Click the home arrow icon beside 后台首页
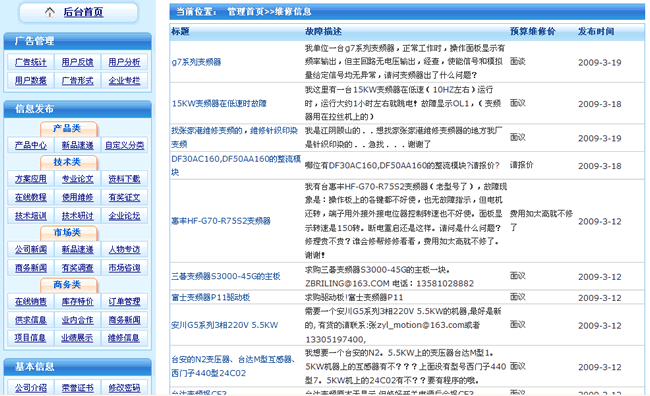The height and width of the screenshot is (396, 650). [x=50, y=12]
